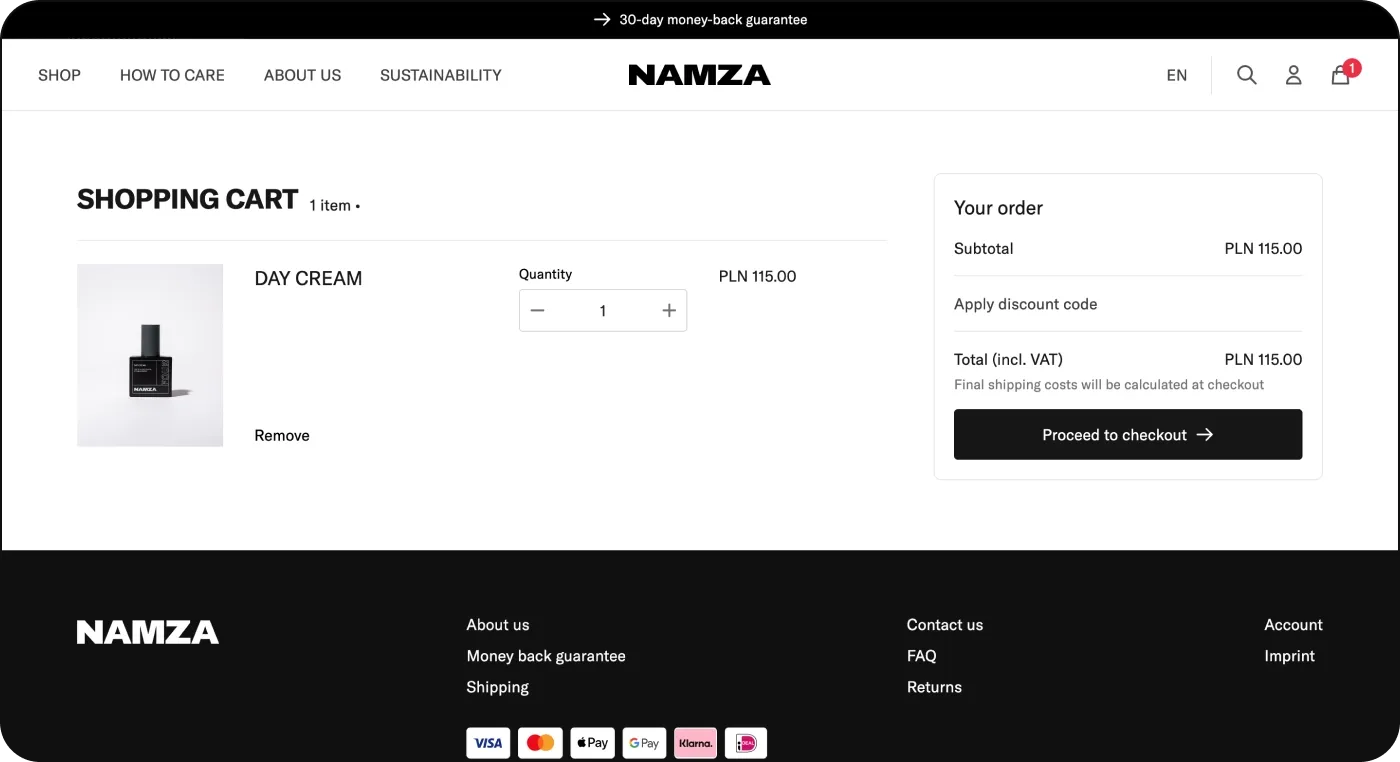
Task: Open the shopping cart icon with badge
Action: [x=1341, y=74]
